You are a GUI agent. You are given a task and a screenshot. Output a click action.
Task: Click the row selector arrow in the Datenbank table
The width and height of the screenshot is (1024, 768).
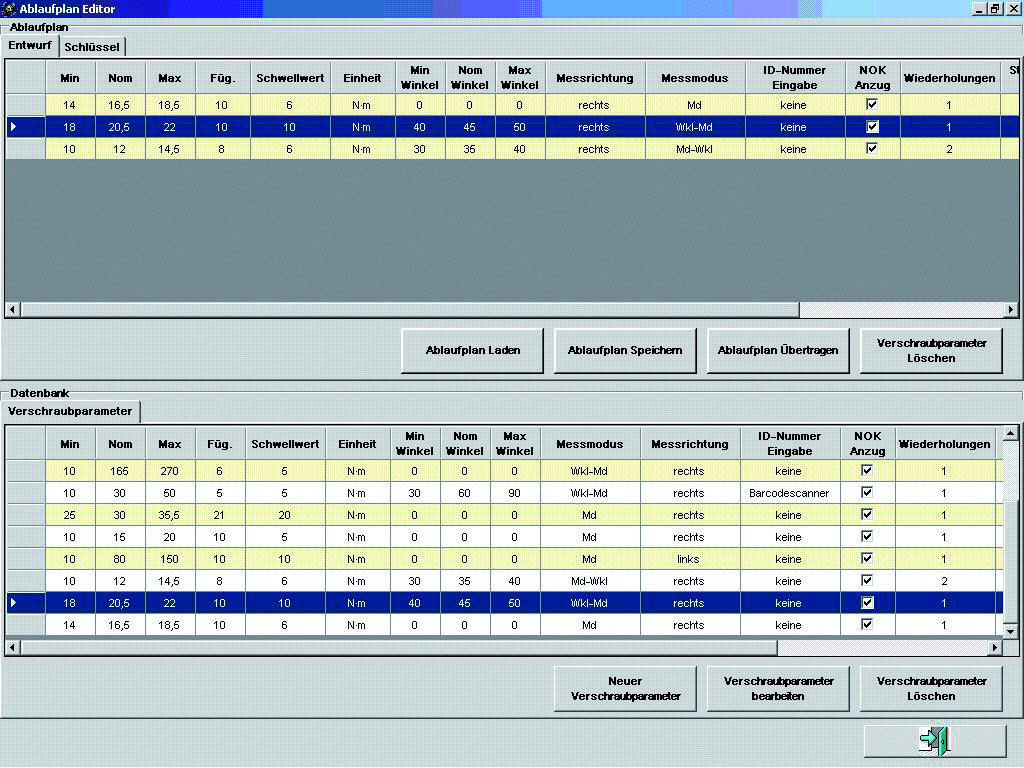[13, 603]
